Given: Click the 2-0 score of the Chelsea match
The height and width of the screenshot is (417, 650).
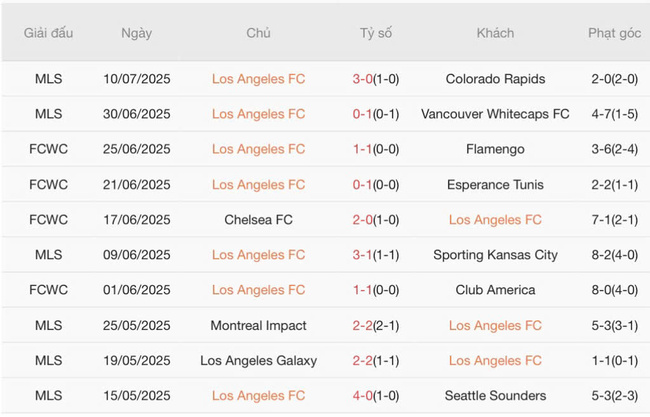Looking at the screenshot, I should click(x=364, y=220).
